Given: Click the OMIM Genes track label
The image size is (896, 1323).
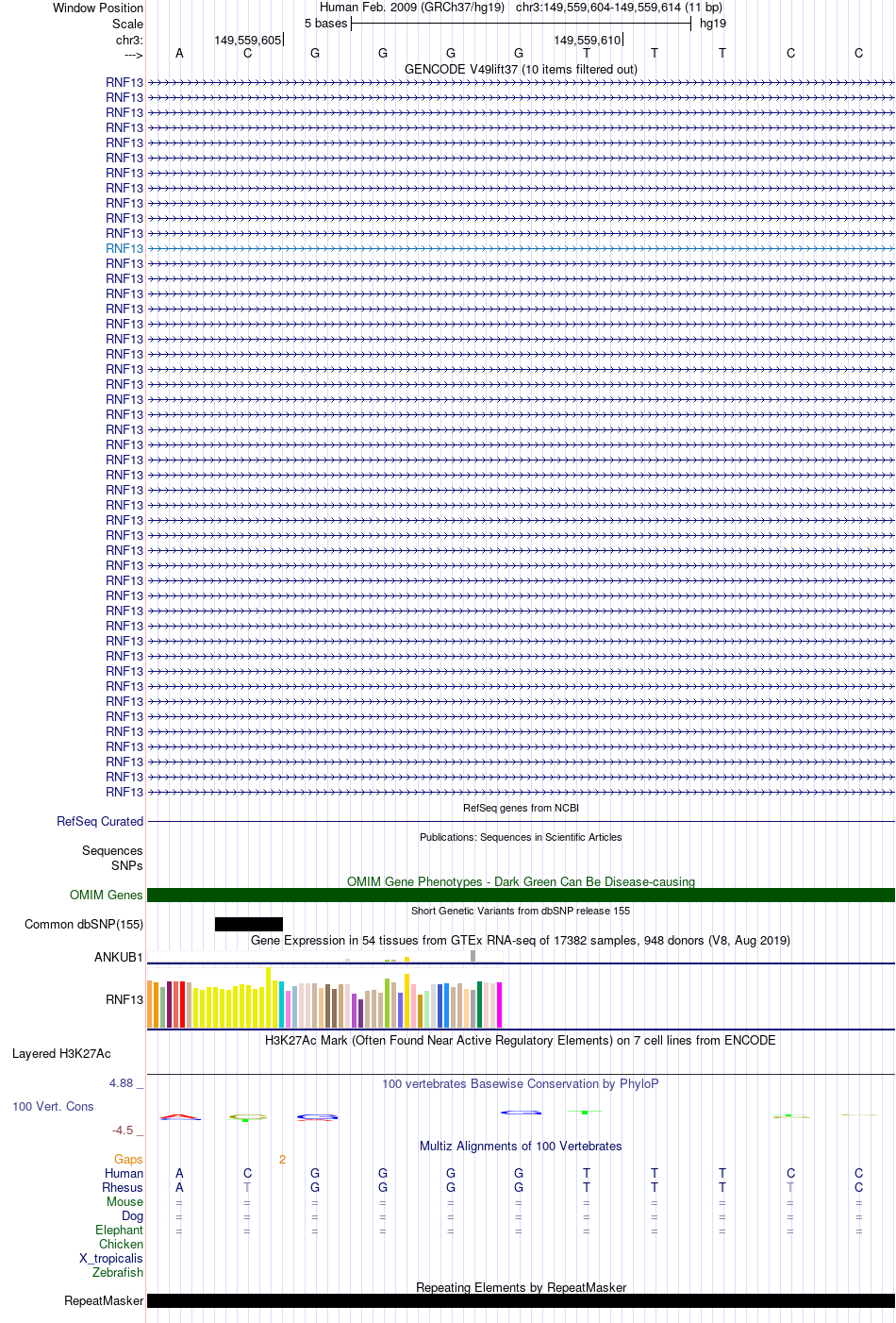Looking at the screenshot, I should 107,896.
